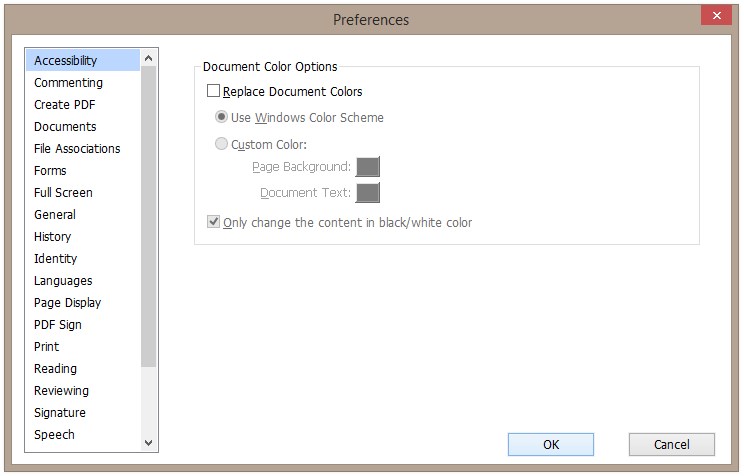Toggle Only change black/white content checkbox

point(214,222)
